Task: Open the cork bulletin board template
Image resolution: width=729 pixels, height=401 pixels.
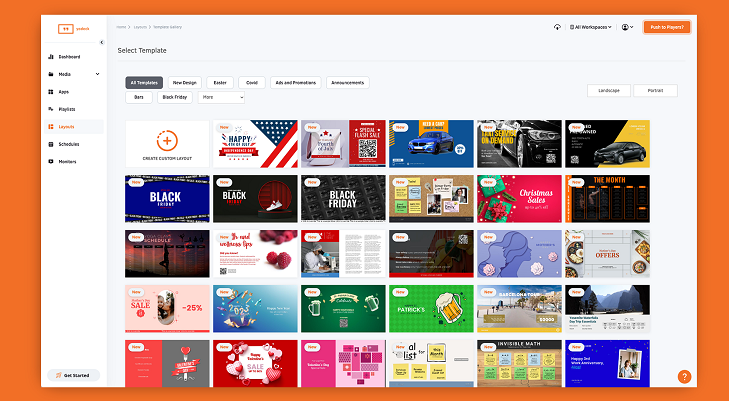Action: click(431, 199)
